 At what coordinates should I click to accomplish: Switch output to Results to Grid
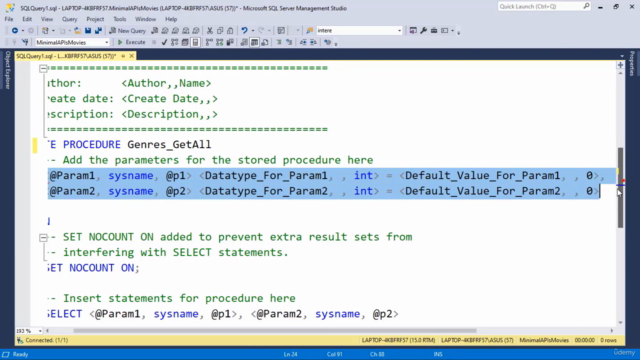tap(254, 42)
